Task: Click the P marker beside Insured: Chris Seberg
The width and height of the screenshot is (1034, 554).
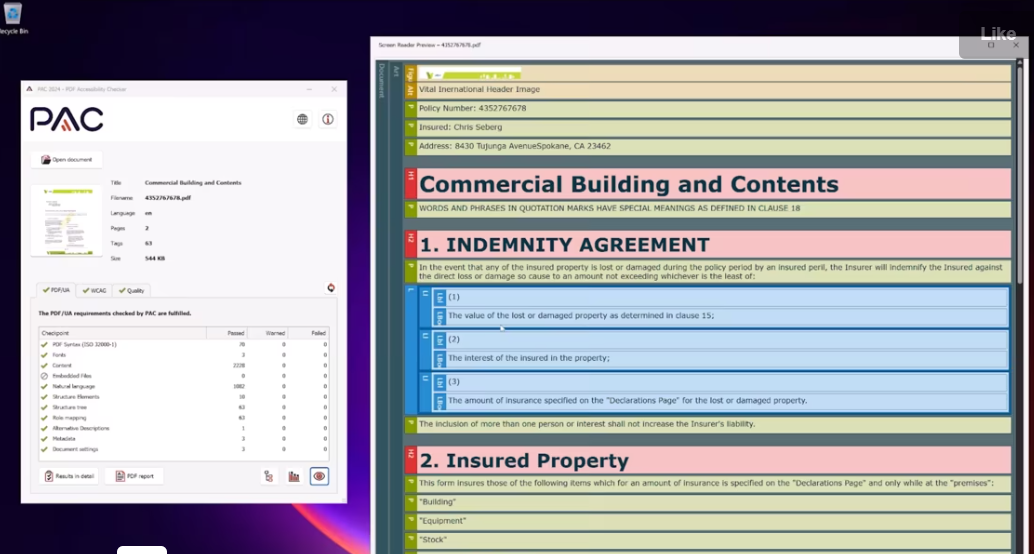Action: click(410, 128)
